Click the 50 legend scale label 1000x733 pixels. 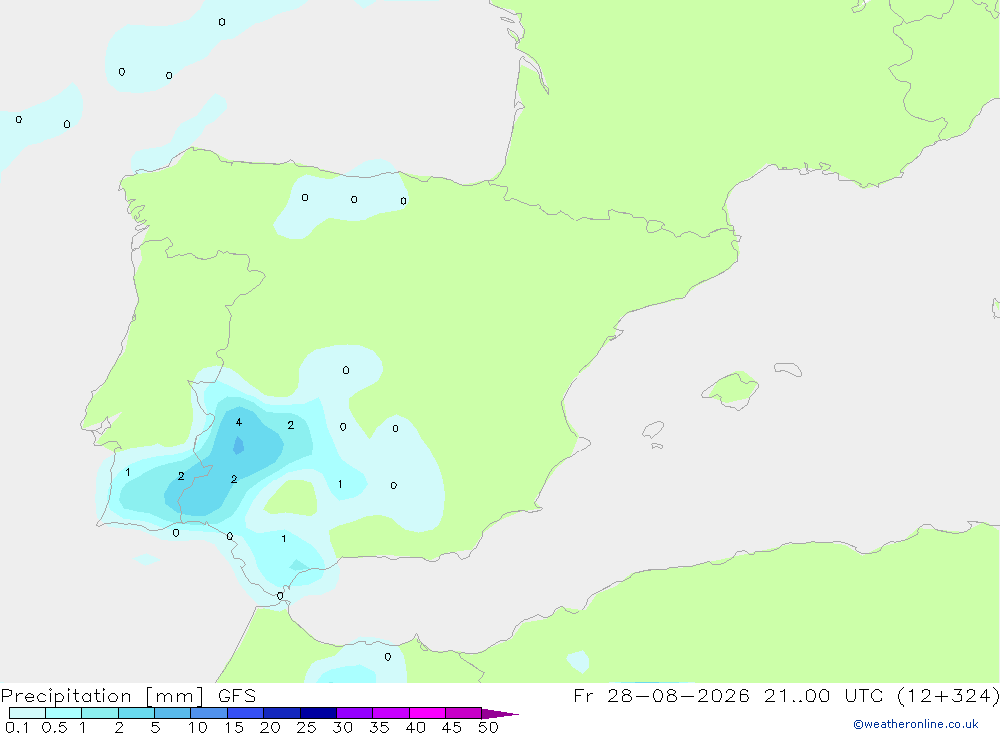coord(488,727)
